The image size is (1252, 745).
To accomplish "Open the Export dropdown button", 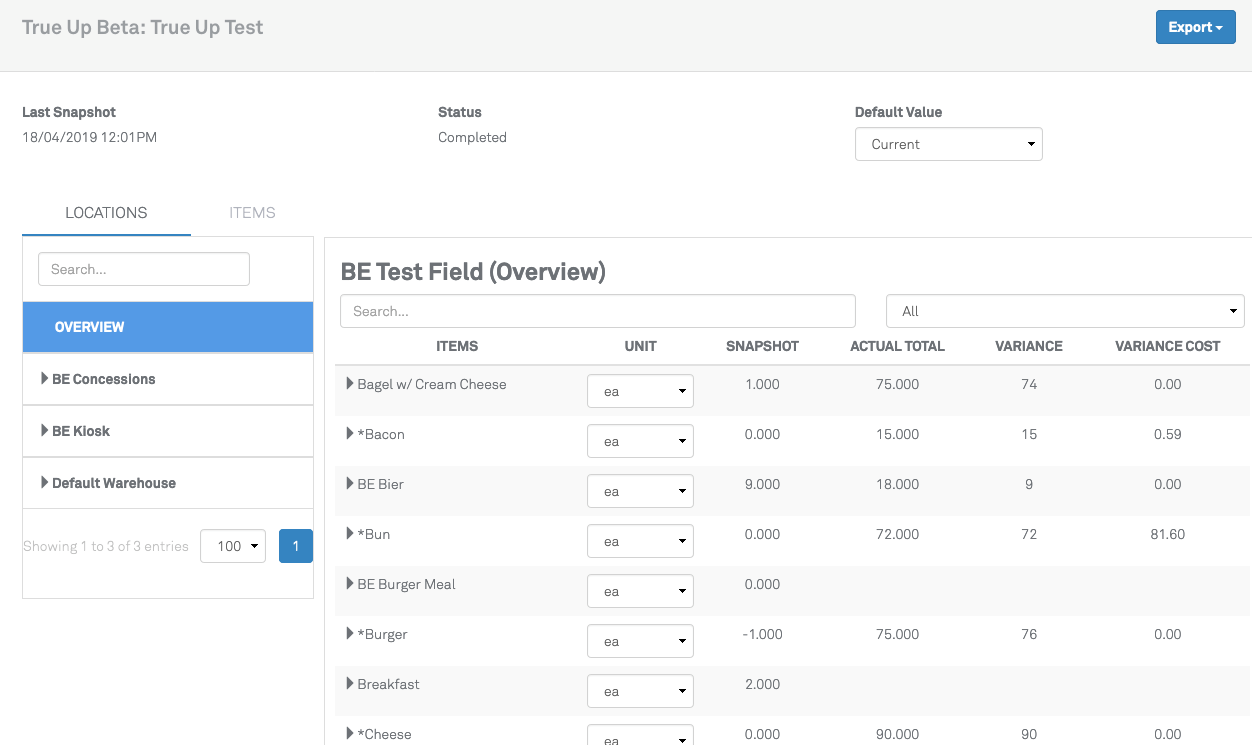I will click(1195, 27).
